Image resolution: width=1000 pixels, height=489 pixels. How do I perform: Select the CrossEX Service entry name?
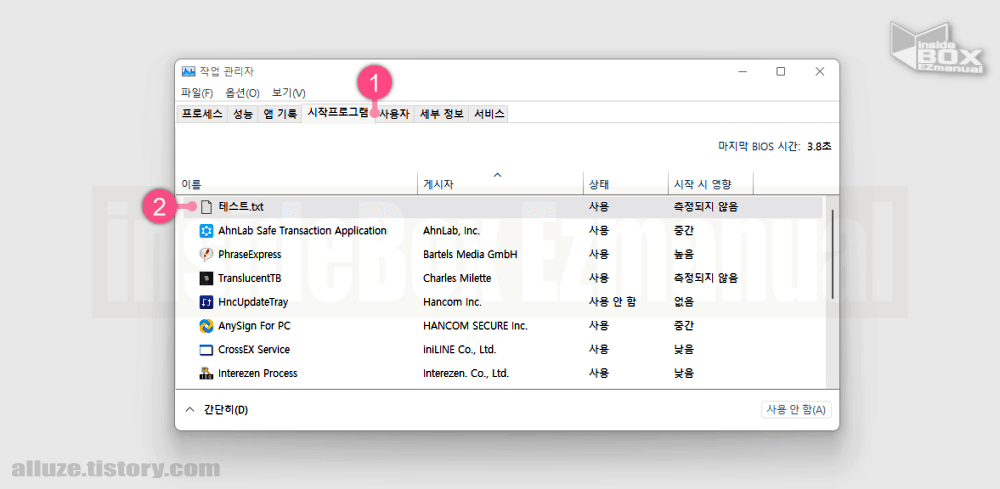pyautogui.click(x=254, y=350)
